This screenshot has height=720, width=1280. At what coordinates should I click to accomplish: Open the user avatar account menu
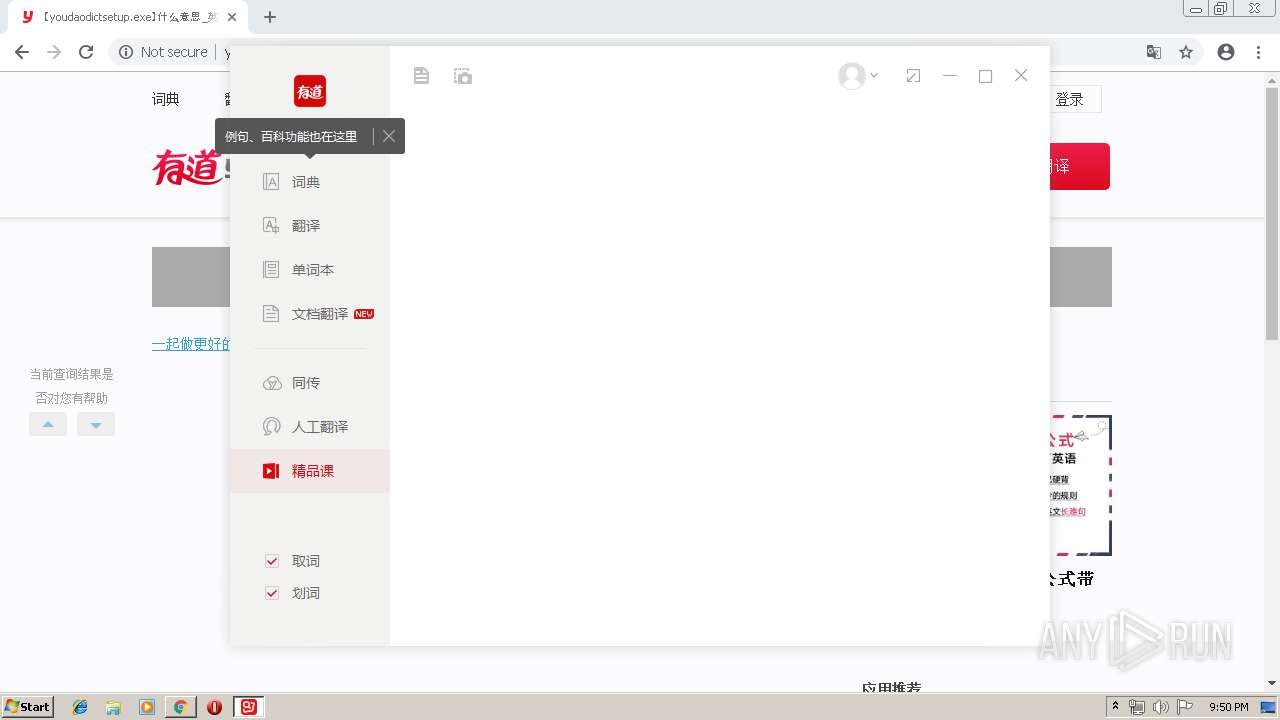pyautogui.click(x=858, y=76)
